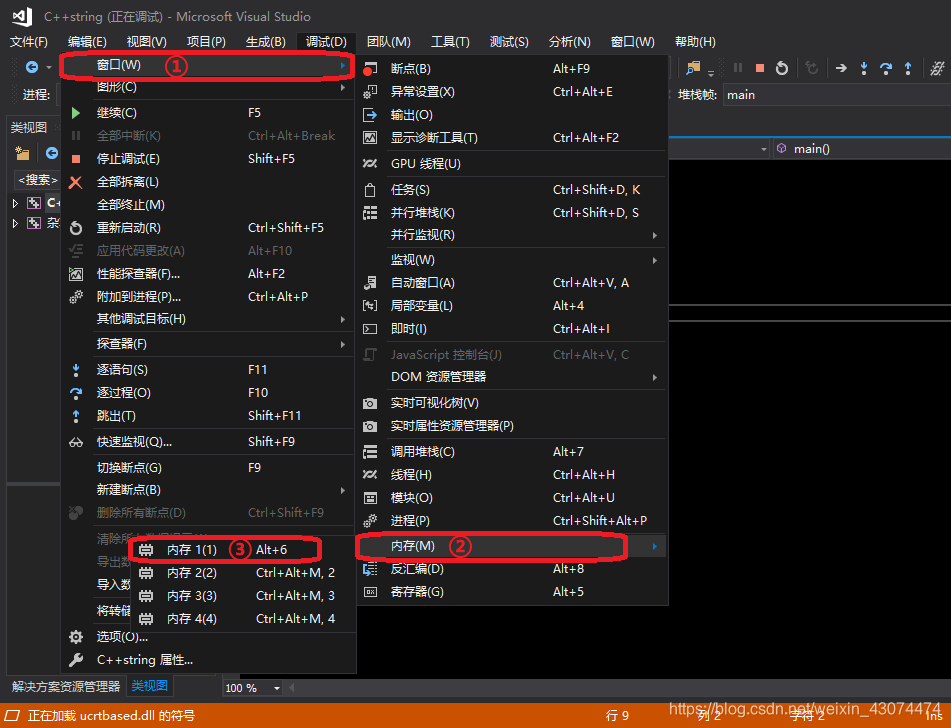Select 跳出(T) step out entry

(209, 416)
